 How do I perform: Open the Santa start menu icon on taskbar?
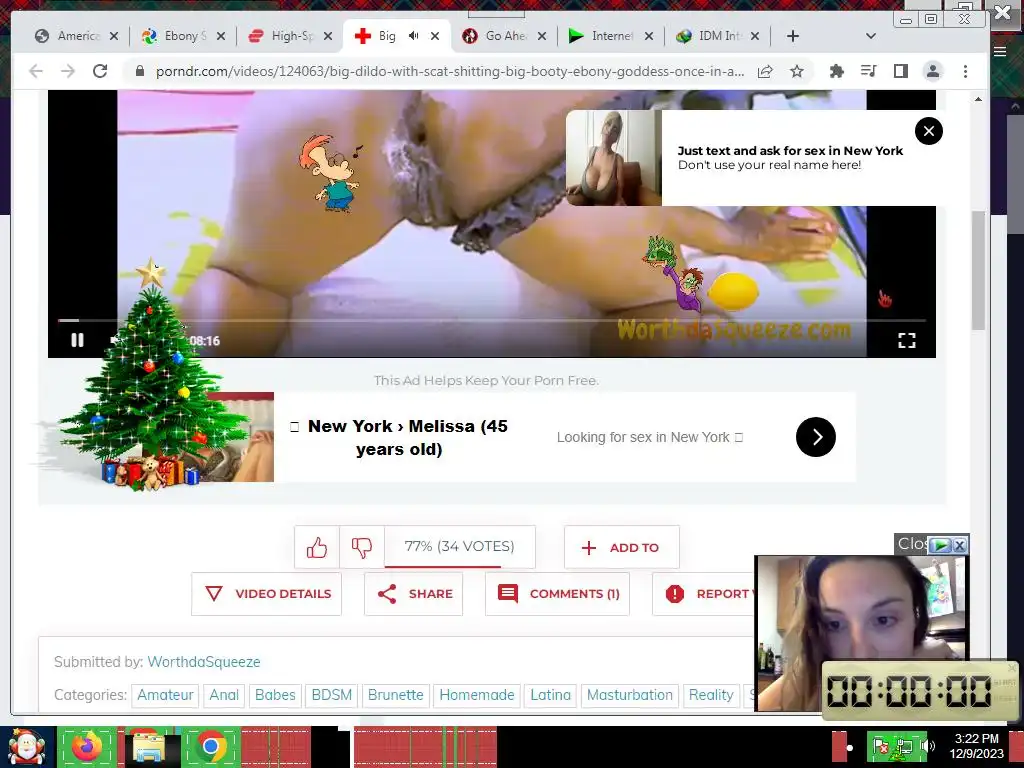pos(26,747)
